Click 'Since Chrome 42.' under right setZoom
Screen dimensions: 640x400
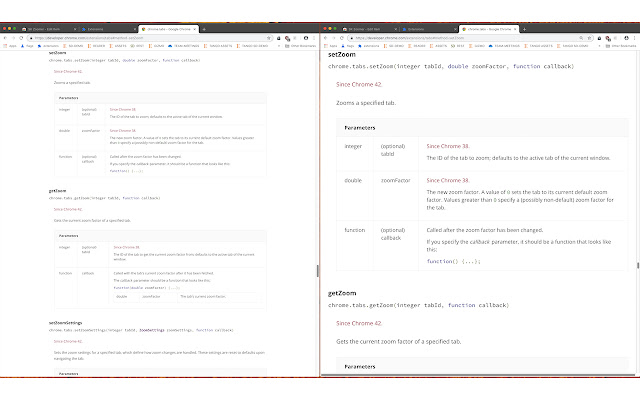click(359, 84)
